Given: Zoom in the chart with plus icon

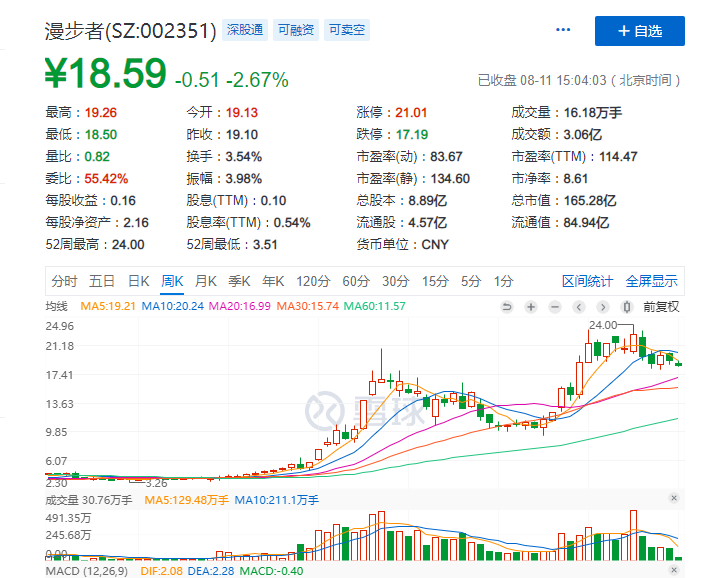Looking at the screenshot, I should (531, 307).
